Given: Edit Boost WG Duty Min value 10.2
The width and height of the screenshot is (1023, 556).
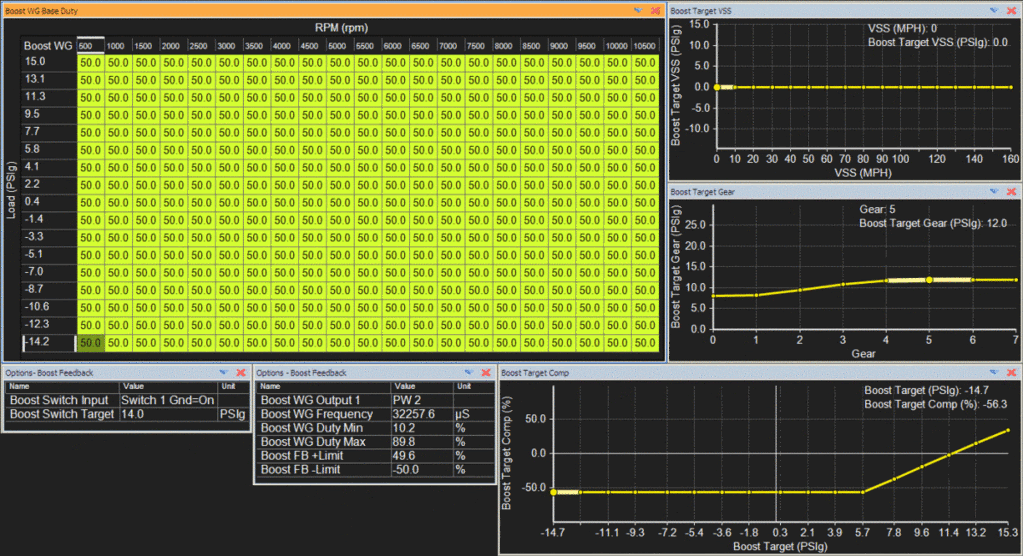Looking at the screenshot, I should pyautogui.click(x=421, y=428).
